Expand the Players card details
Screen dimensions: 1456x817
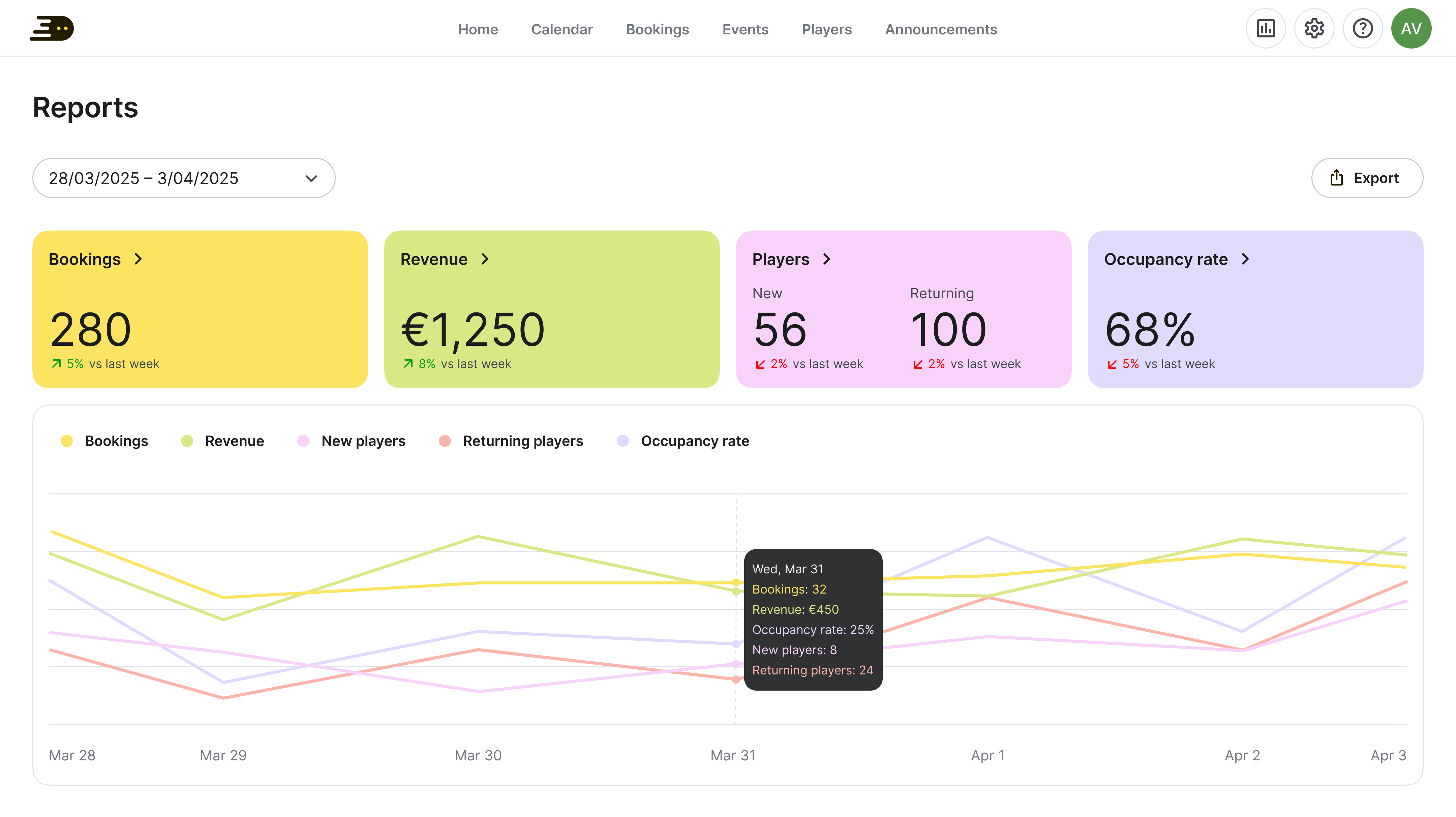(827, 259)
